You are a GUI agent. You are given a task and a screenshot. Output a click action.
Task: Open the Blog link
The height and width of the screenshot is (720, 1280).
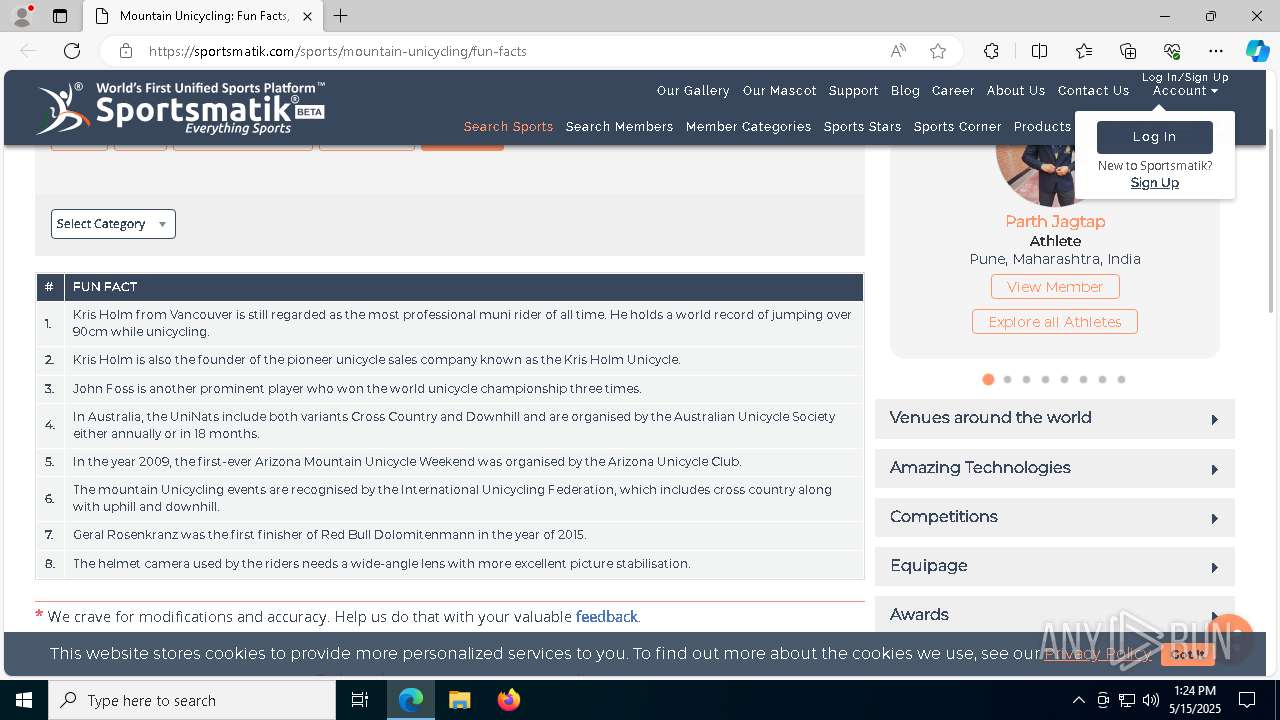(x=905, y=91)
